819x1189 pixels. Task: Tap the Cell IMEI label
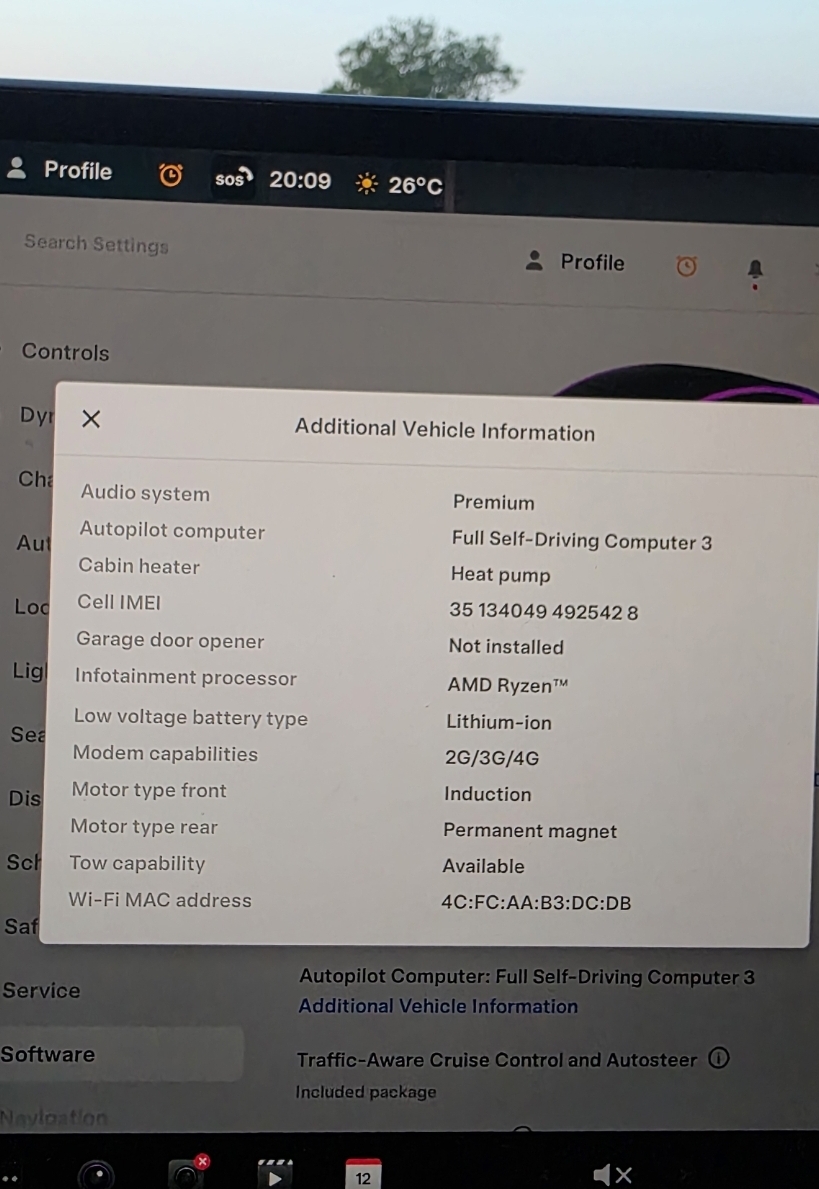(x=119, y=602)
